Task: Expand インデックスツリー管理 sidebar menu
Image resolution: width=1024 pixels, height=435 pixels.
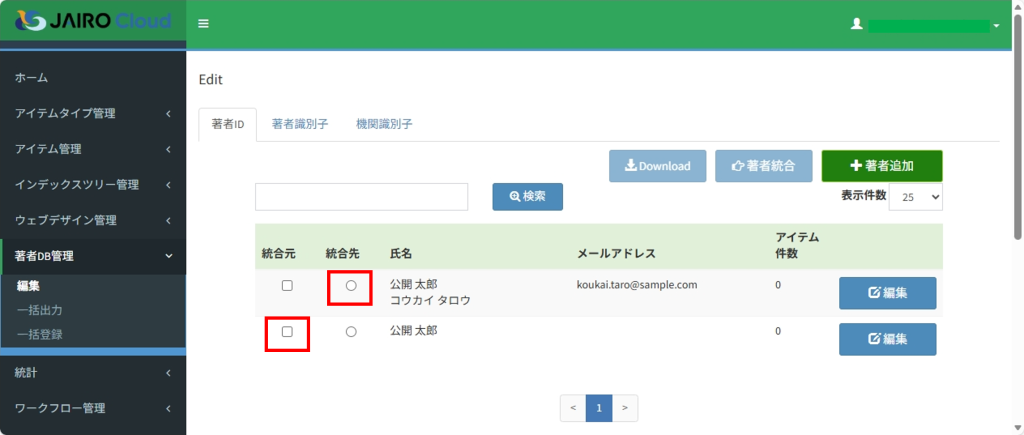Action: (93, 185)
